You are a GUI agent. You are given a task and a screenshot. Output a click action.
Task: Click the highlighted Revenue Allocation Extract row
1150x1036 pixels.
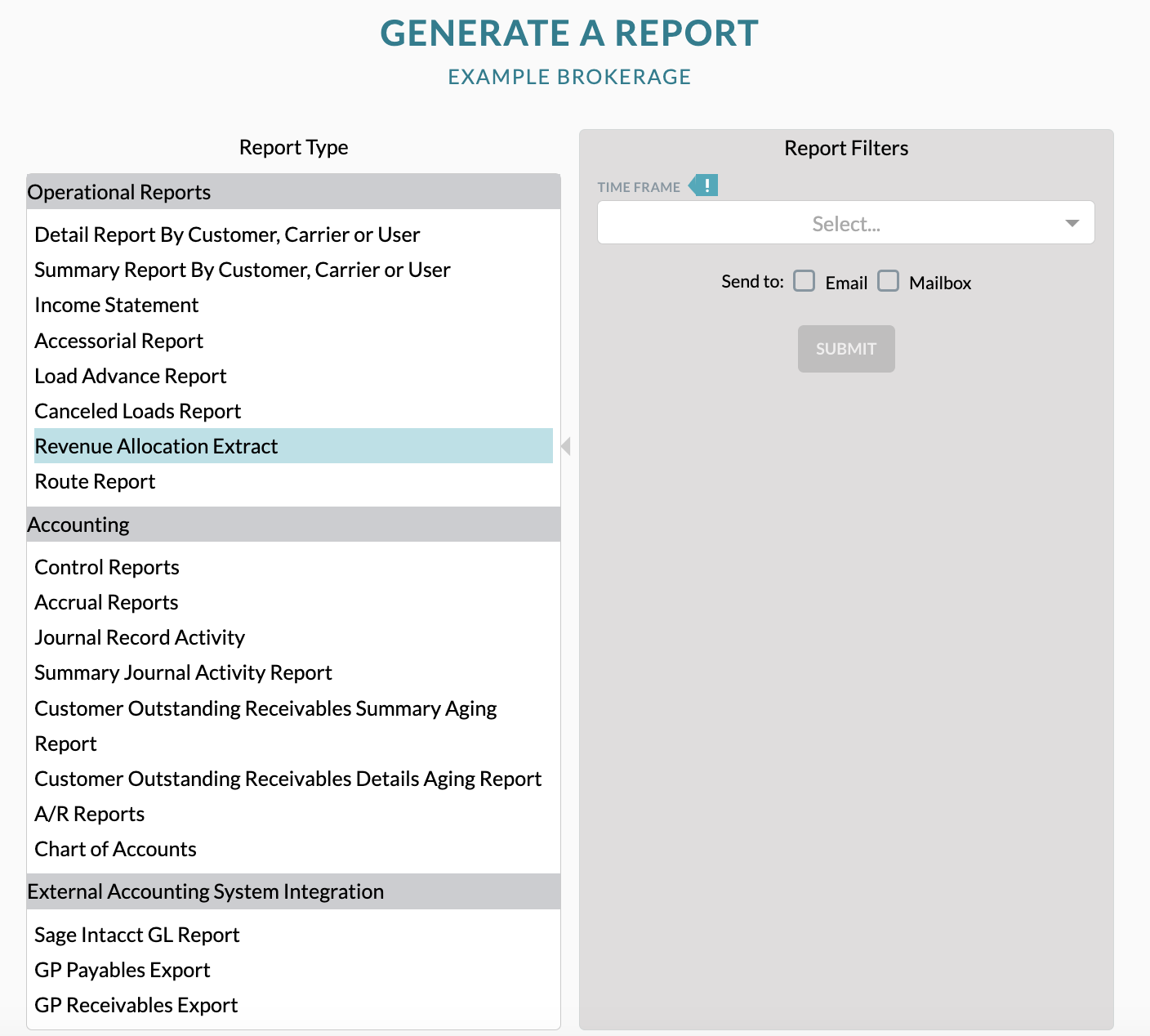(293, 446)
